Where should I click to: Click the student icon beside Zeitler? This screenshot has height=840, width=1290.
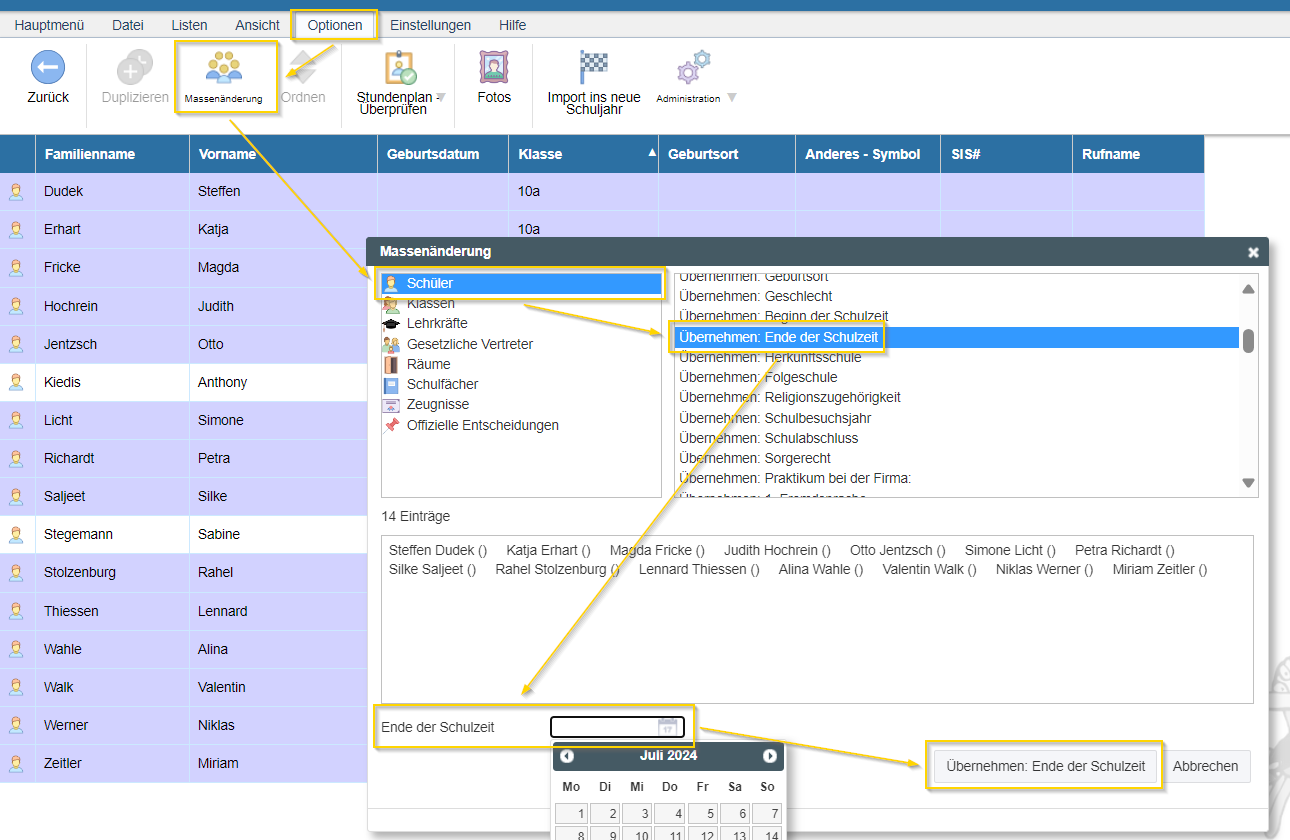click(x=16, y=763)
